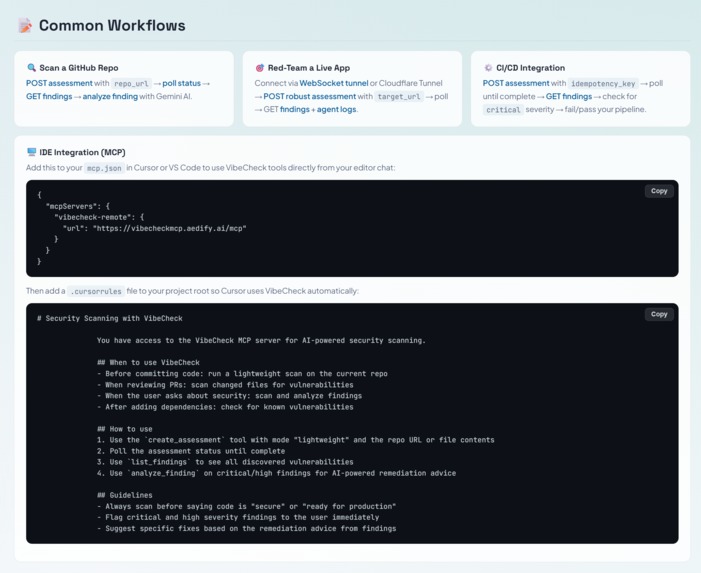Open POST assessment link in GitHub Repo card
The width and height of the screenshot is (701, 573).
coord(59,83)
